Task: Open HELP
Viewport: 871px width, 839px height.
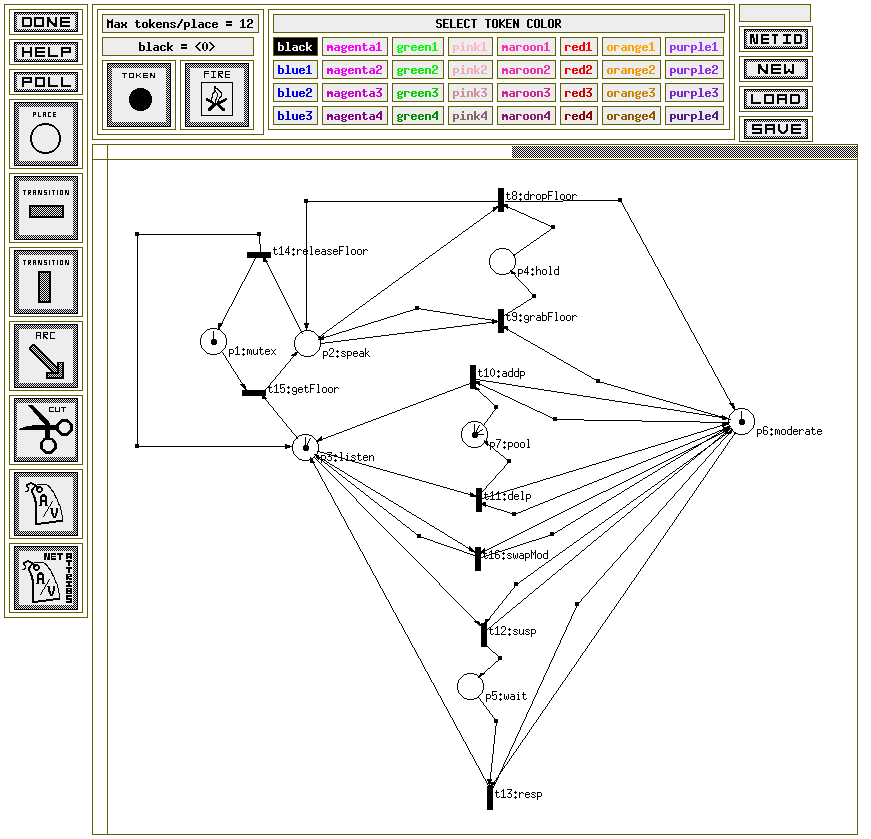Action: [x=45, y=51]
